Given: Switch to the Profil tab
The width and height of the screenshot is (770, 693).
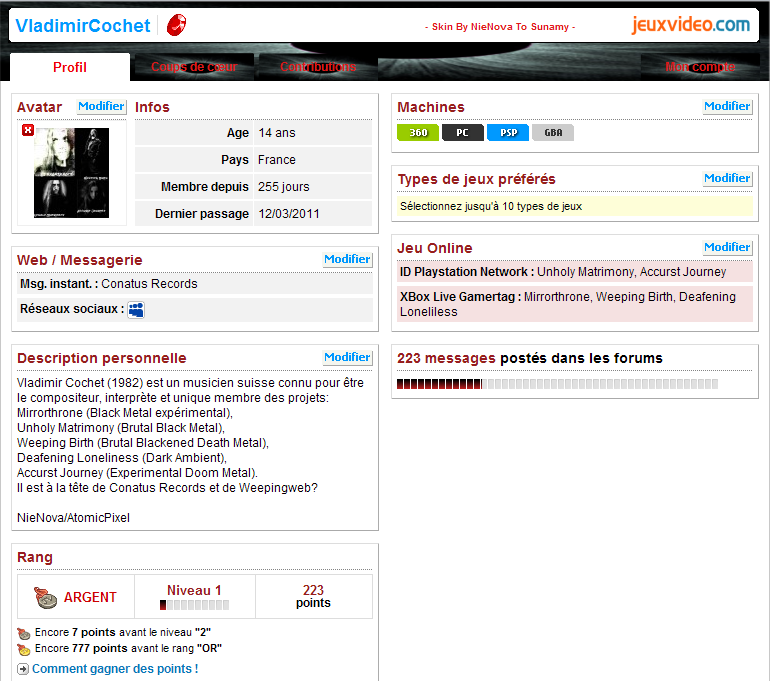Looking at the screenshot, I should 70,67.
